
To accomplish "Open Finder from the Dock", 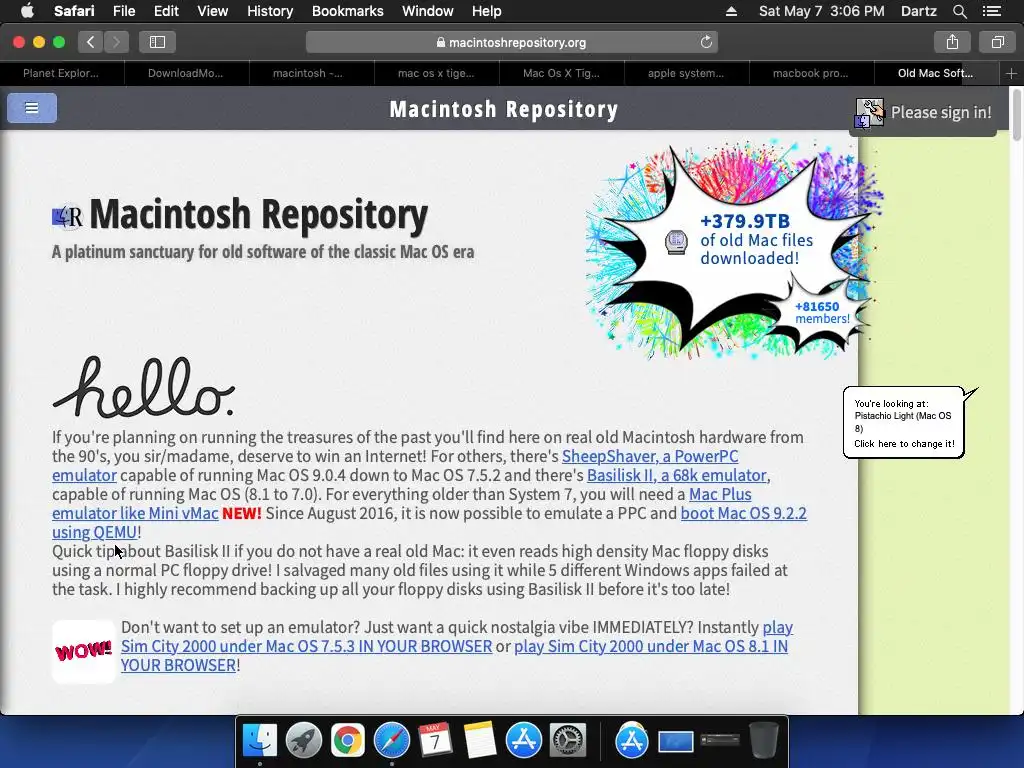I will click(x=260, y=741).
